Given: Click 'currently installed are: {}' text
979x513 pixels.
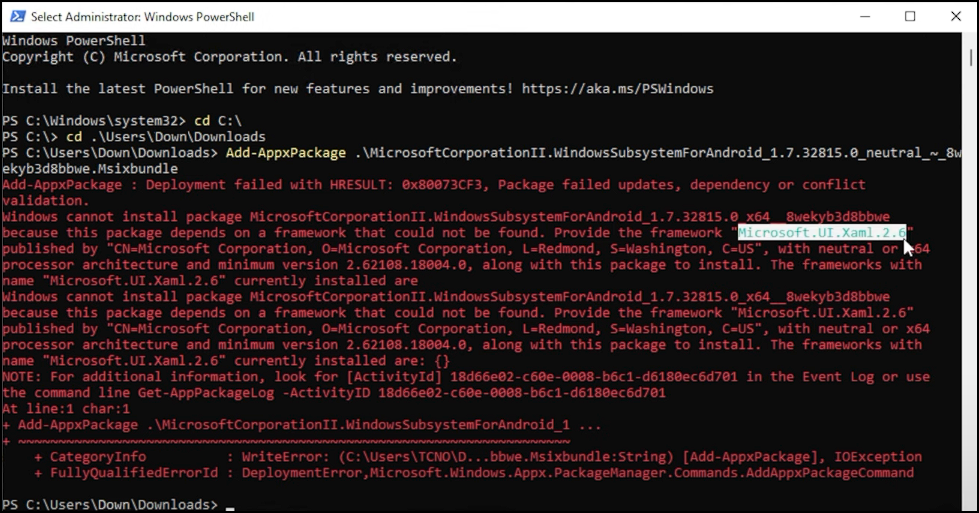Looking at the screenshot, I should click(x=342, y=361).
